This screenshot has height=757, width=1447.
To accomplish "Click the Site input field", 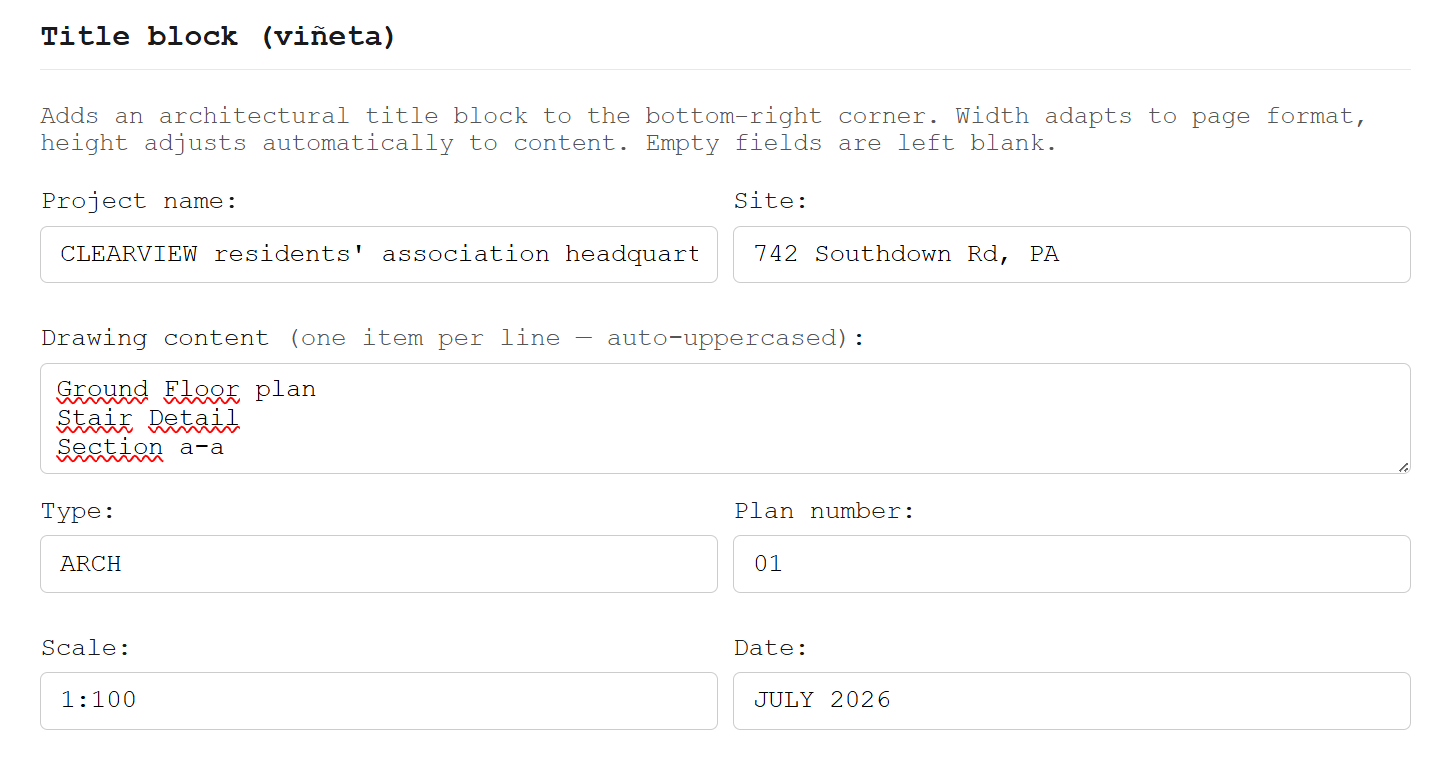I will (1070, 254).
